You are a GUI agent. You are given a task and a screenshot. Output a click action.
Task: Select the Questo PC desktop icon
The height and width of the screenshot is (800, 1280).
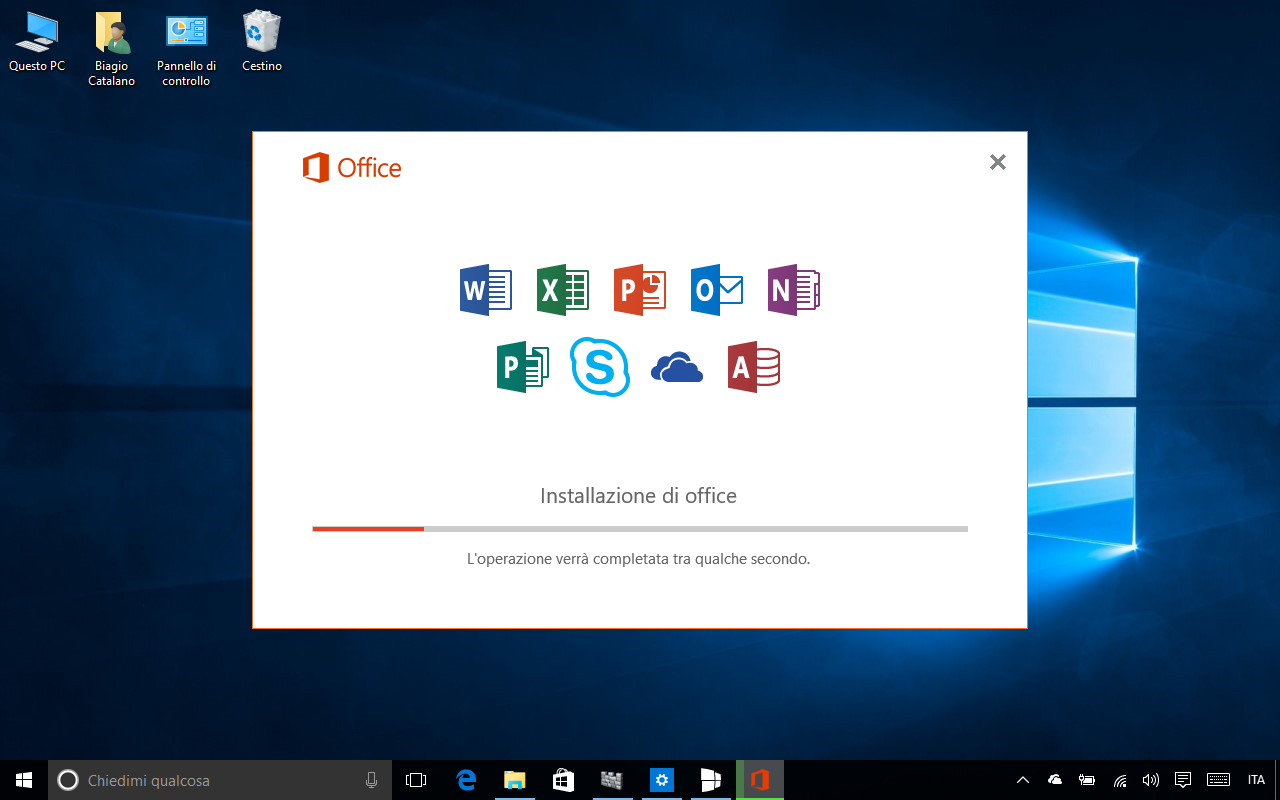point(37,42)
